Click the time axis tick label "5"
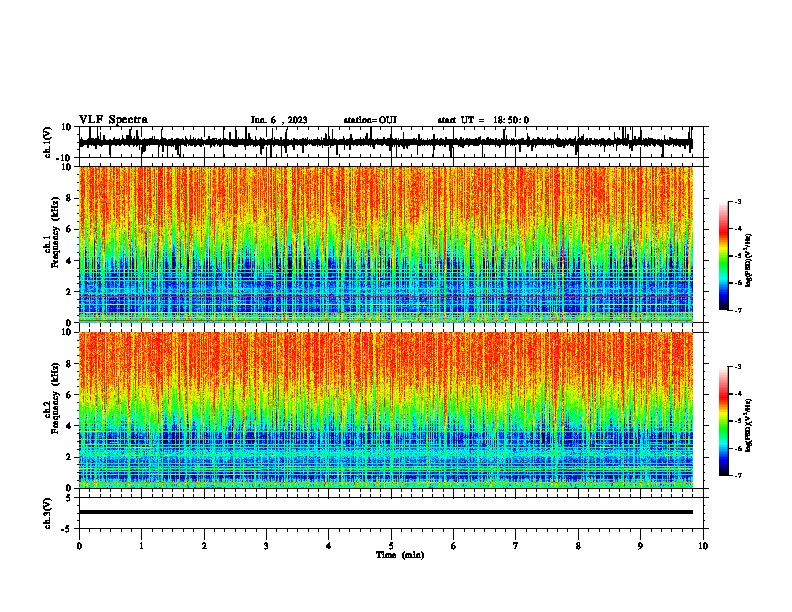This screenshot has width=792, height=612. click(x=391, y=546)
